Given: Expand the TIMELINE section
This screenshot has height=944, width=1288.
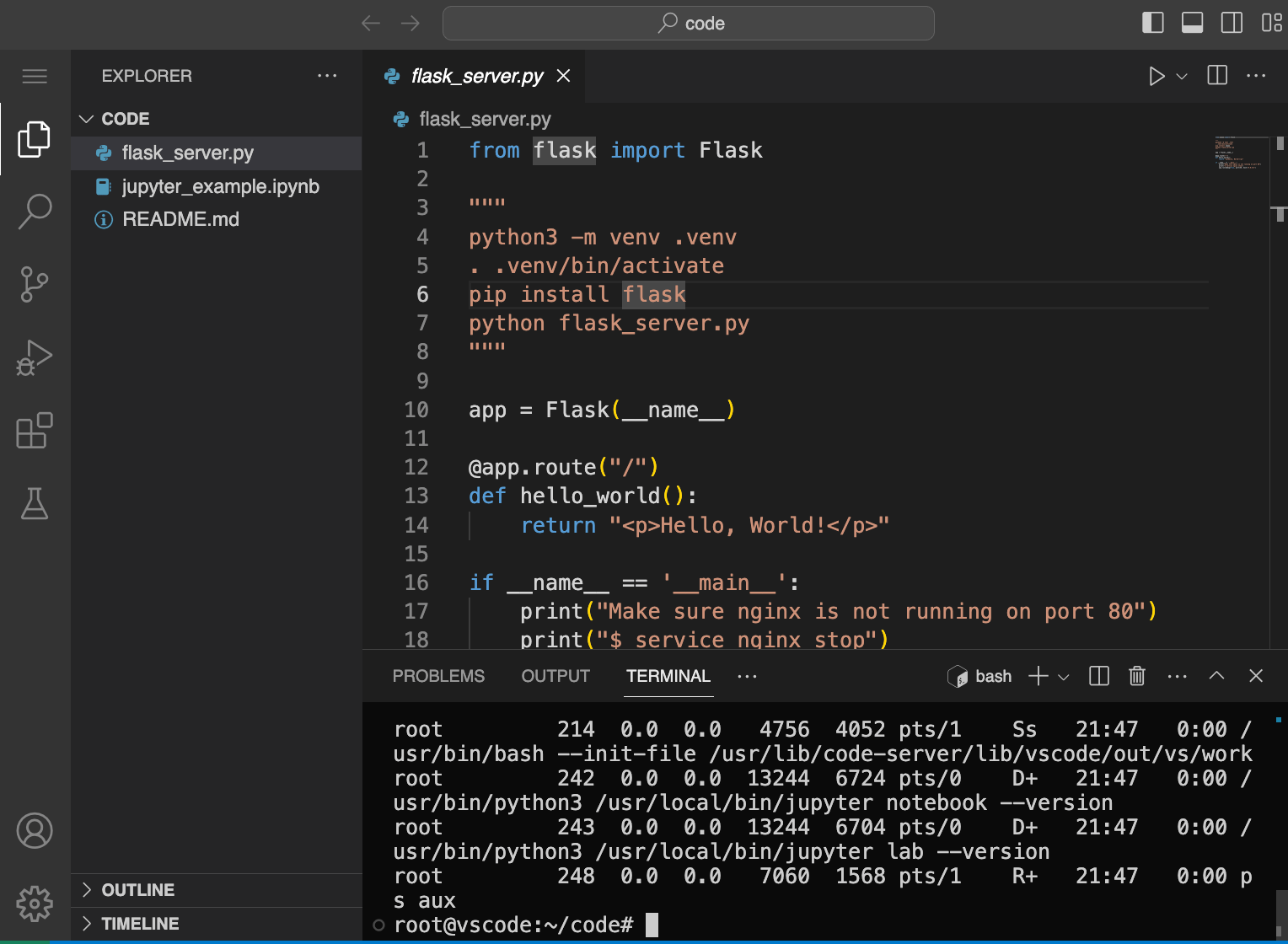Looking at the screenshot, I should (216, 924).
